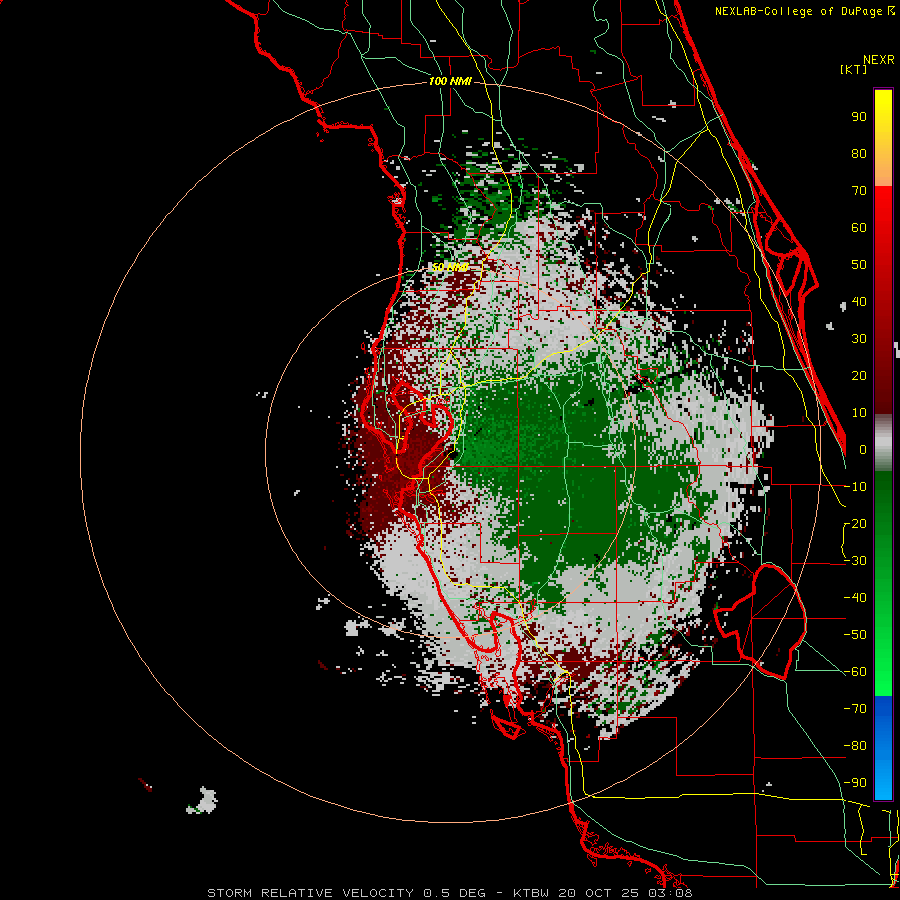Click the blue bottom segment of the color bar
The image size is (900, 900).
883,748
